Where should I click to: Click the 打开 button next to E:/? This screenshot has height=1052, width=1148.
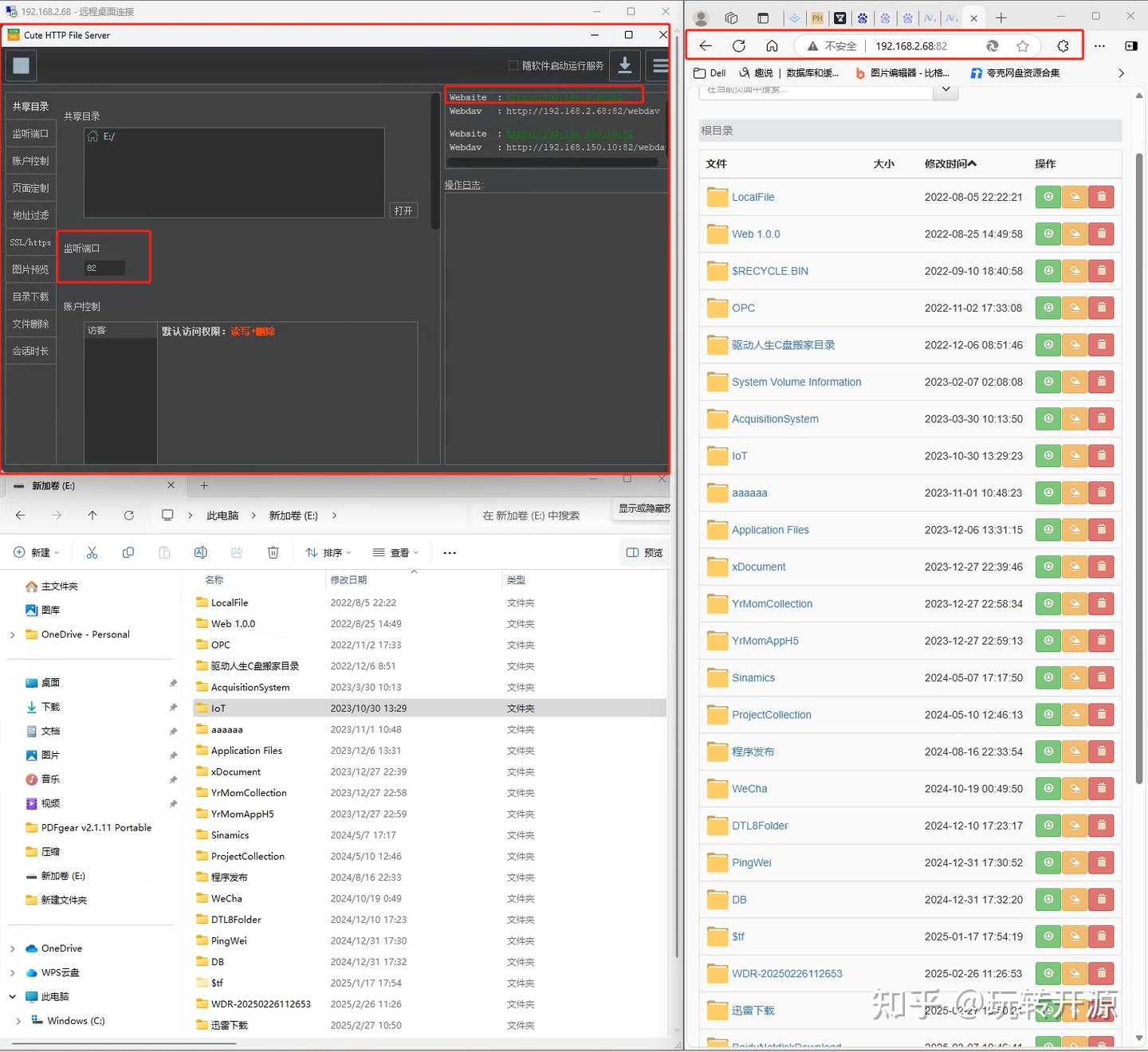pos(403,210)
